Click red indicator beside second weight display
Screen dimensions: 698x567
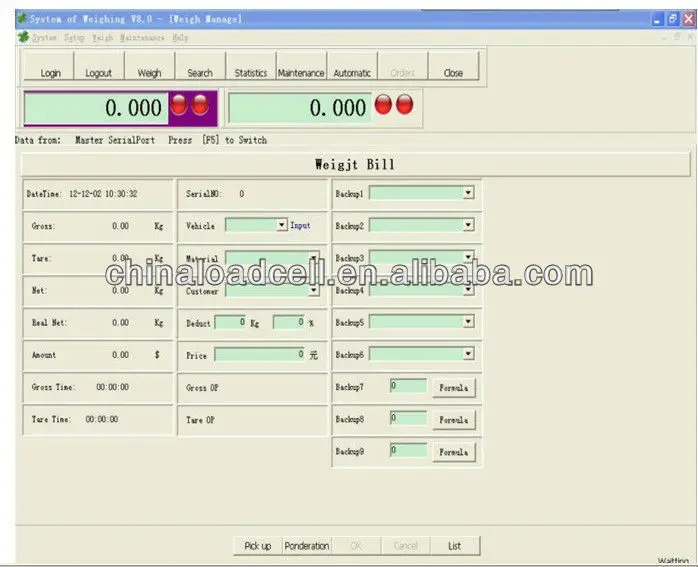coord(383,104)
